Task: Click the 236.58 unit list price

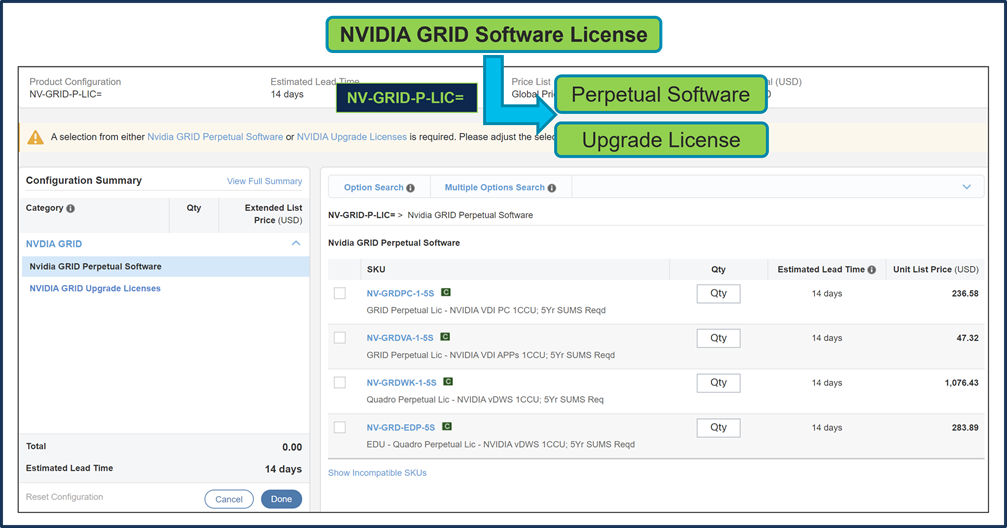Action: tap(965, 294)
